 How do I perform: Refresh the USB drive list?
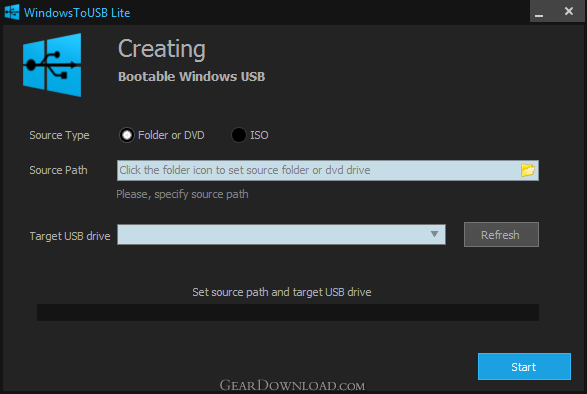point(501,234)
